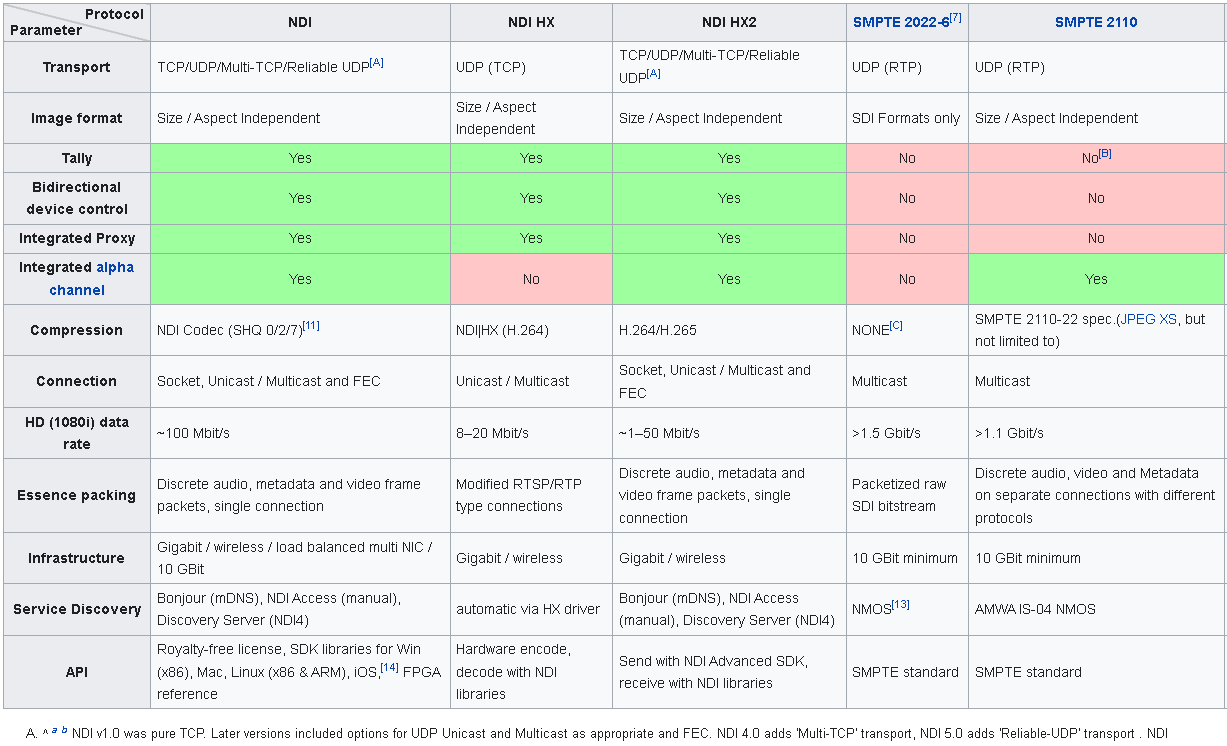Click footnote [B] in SMPTE 2110 Tally cell

tap(1105, 153)
